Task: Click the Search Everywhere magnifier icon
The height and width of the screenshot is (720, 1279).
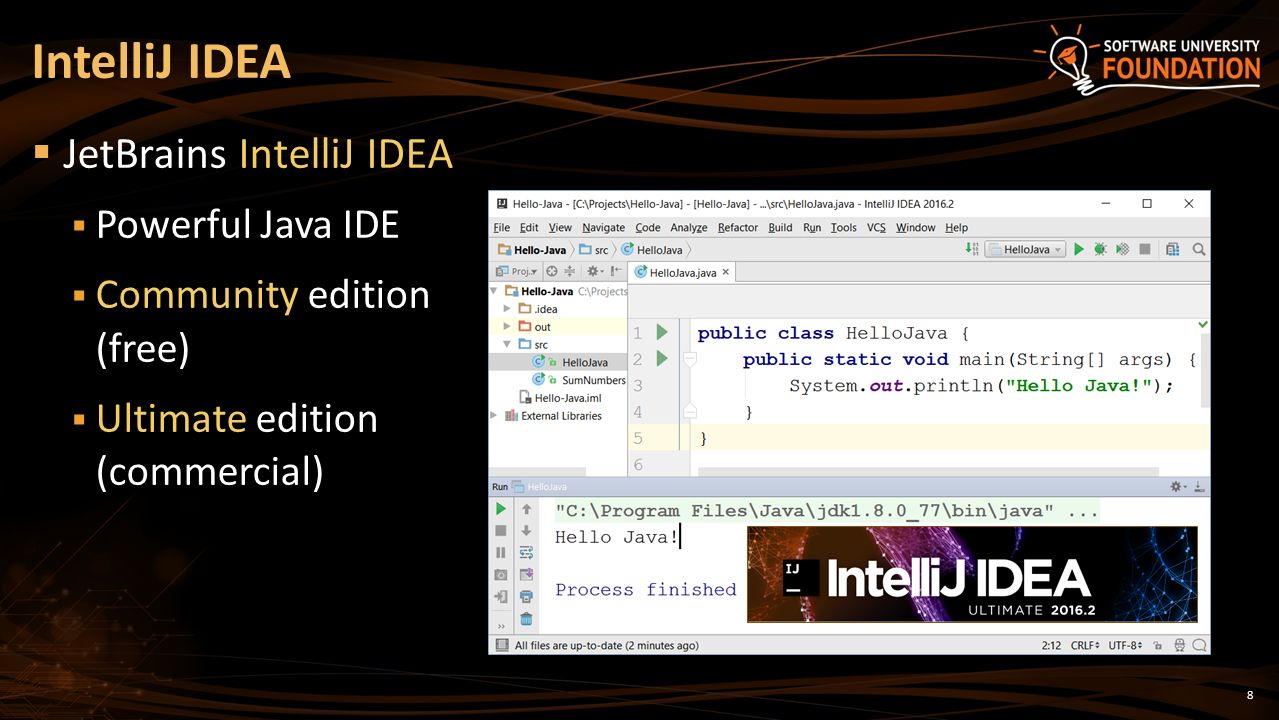Action: (x=1198, y=249)
